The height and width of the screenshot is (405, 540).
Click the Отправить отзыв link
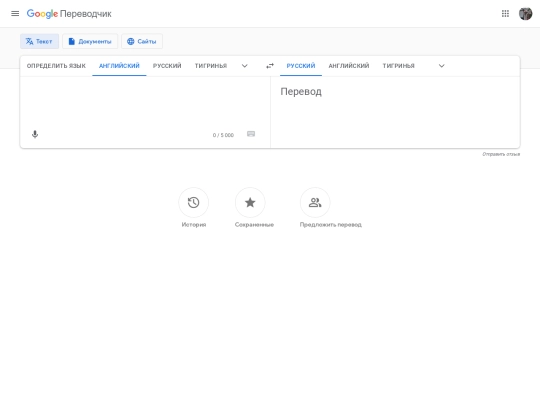pyautogui.click(x=501, y=154)
